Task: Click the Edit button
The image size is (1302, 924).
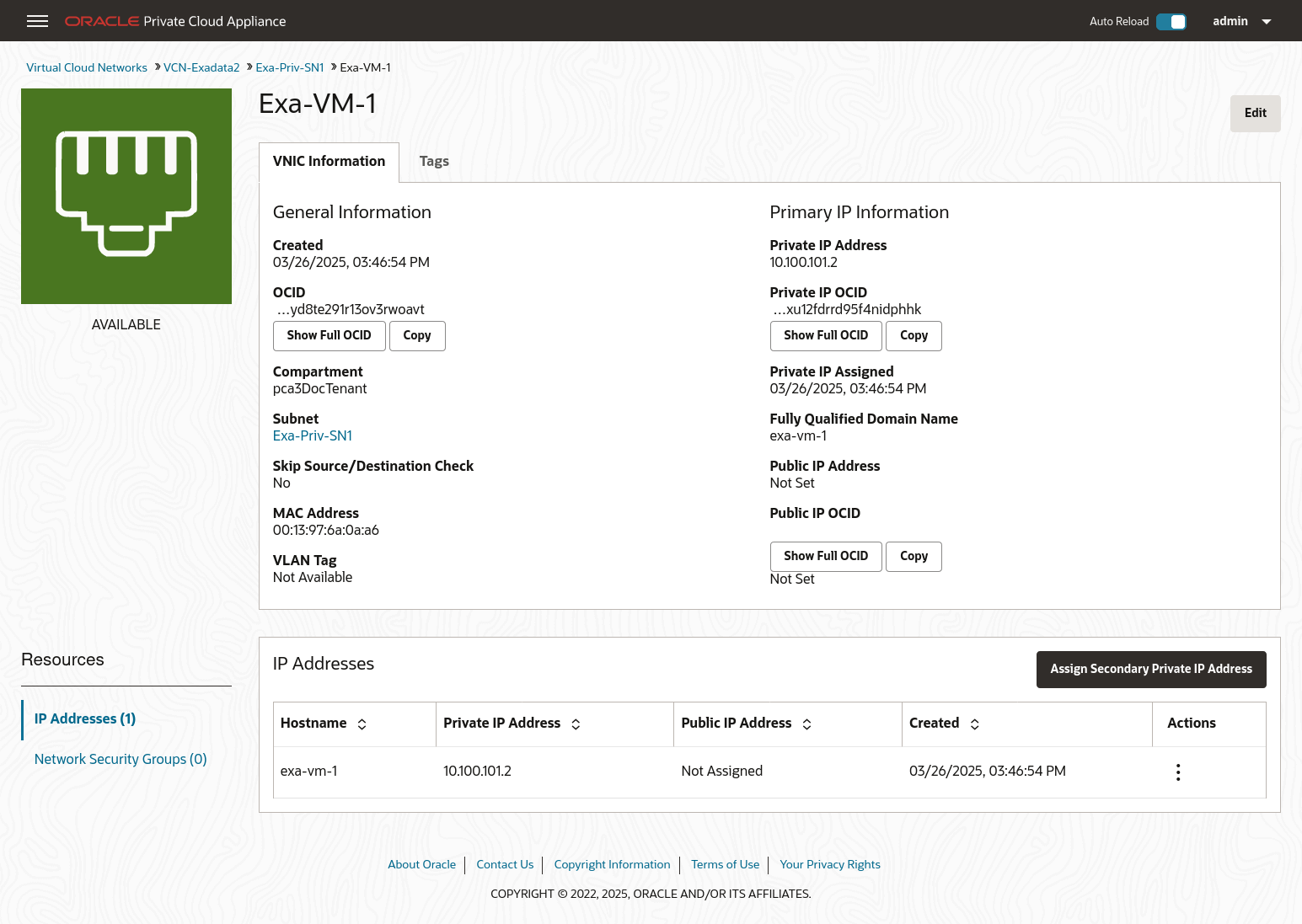Action: click(x=1255, y=113)
